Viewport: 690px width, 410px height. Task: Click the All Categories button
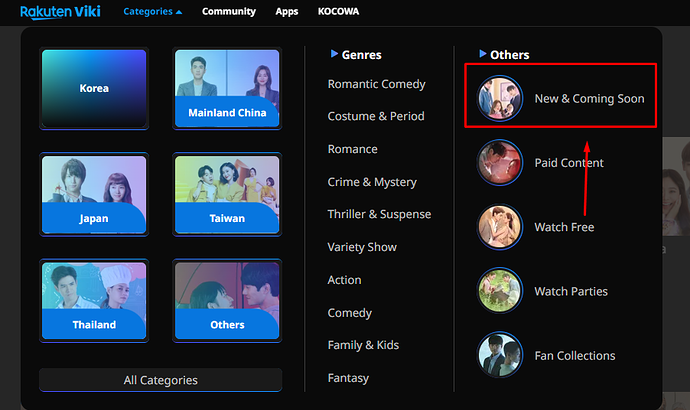coord(161,380)
